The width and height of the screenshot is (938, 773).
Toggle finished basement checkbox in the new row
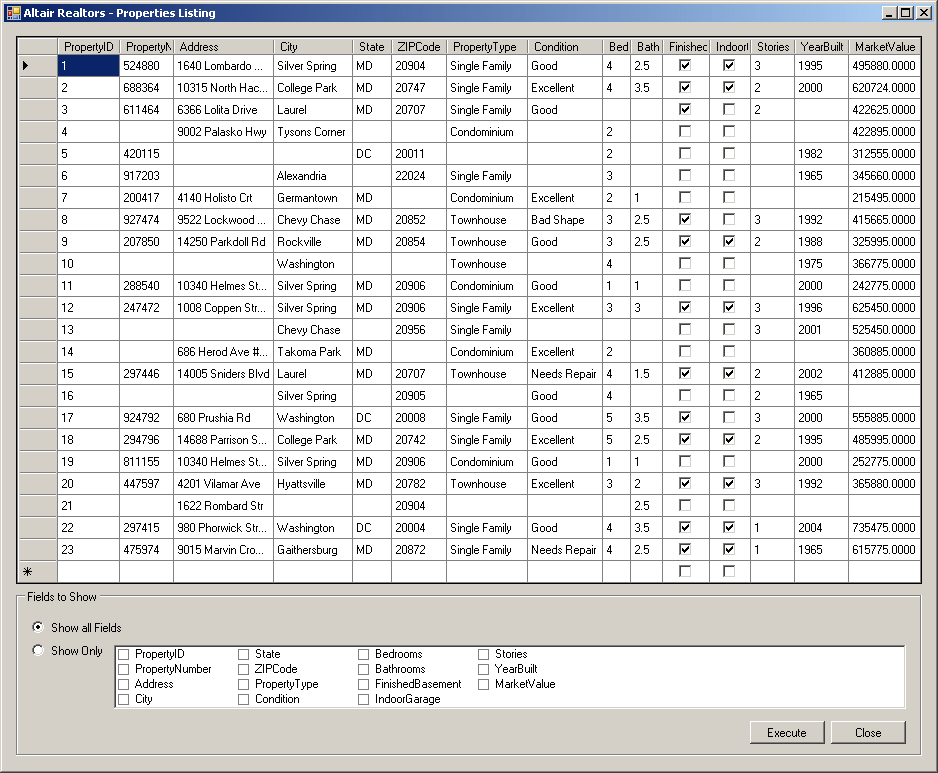[685, 571]
